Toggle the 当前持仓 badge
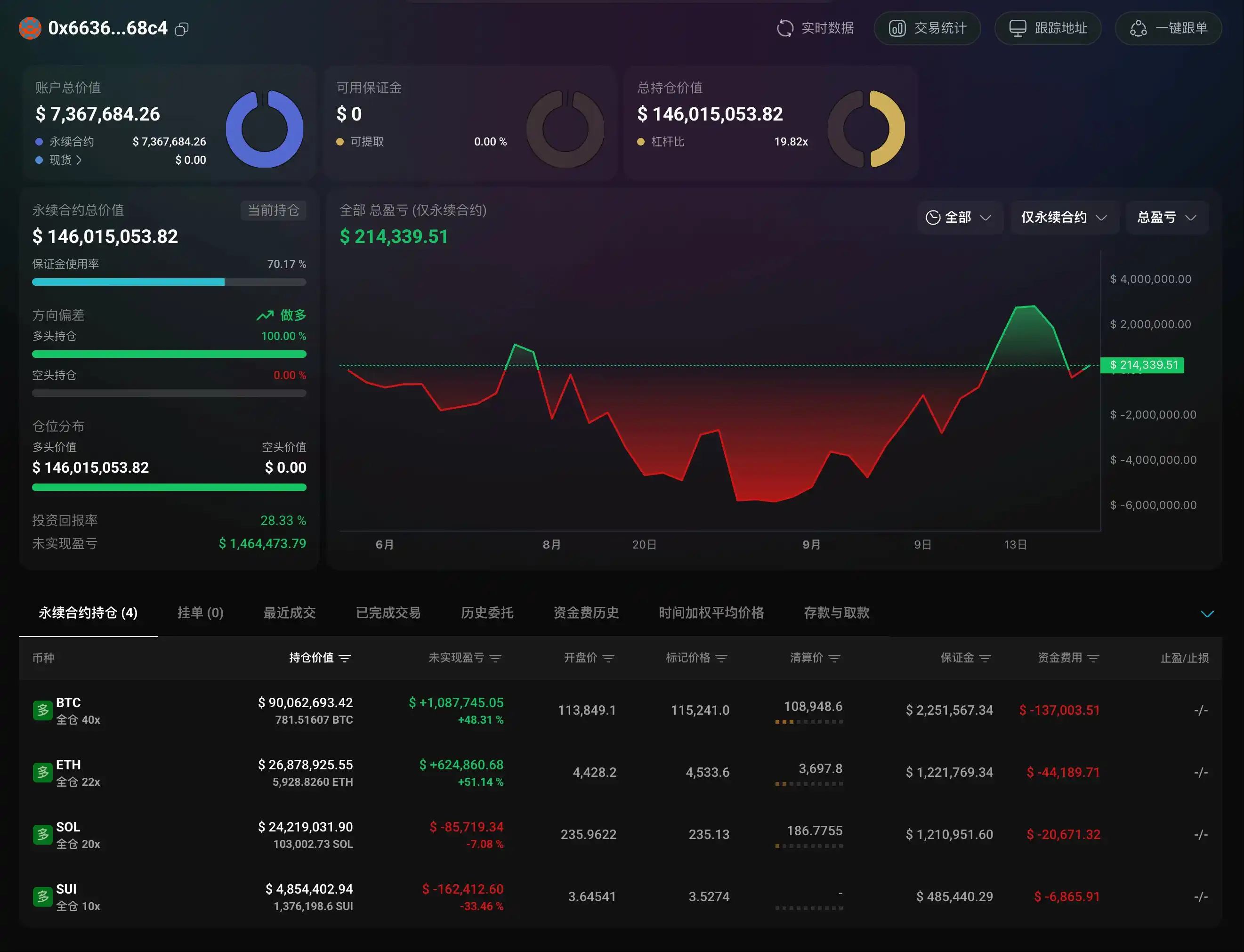The image size is (1244, 952). (x=273, y=210)
